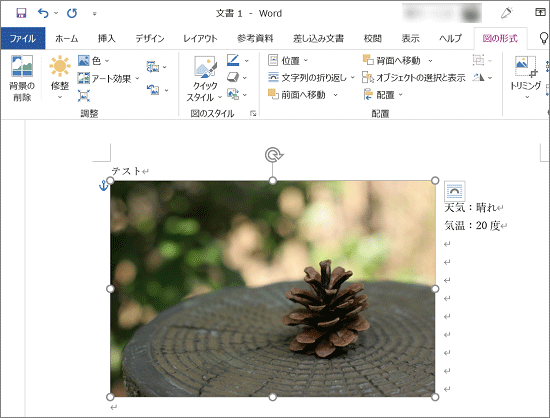Click the top-left picture resize handle
Viewport: 550px width, 418px height.
(110, 181)
